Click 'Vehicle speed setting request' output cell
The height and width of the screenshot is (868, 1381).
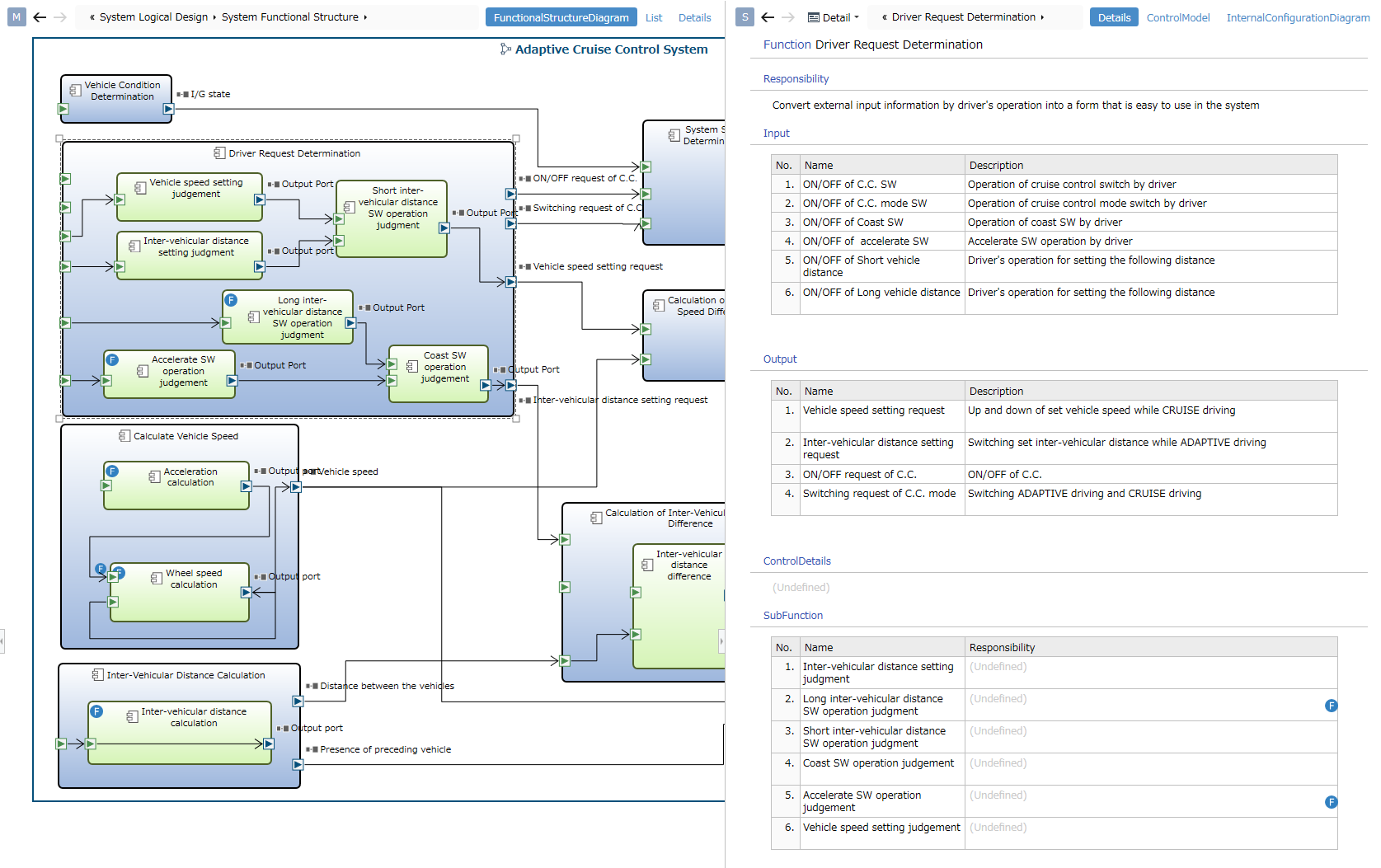coord(882,416)
